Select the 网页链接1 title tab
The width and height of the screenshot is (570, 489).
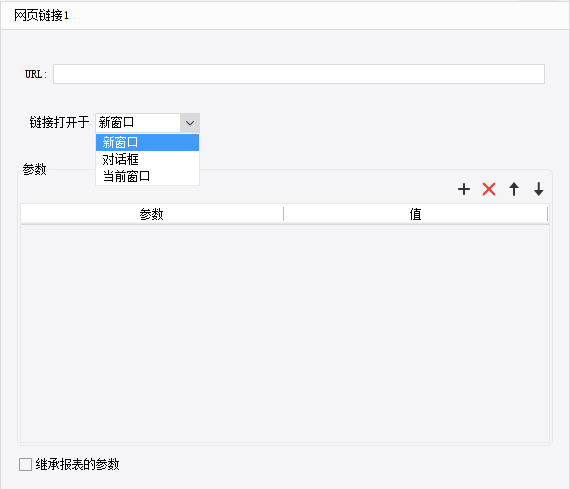coord(41,15)
